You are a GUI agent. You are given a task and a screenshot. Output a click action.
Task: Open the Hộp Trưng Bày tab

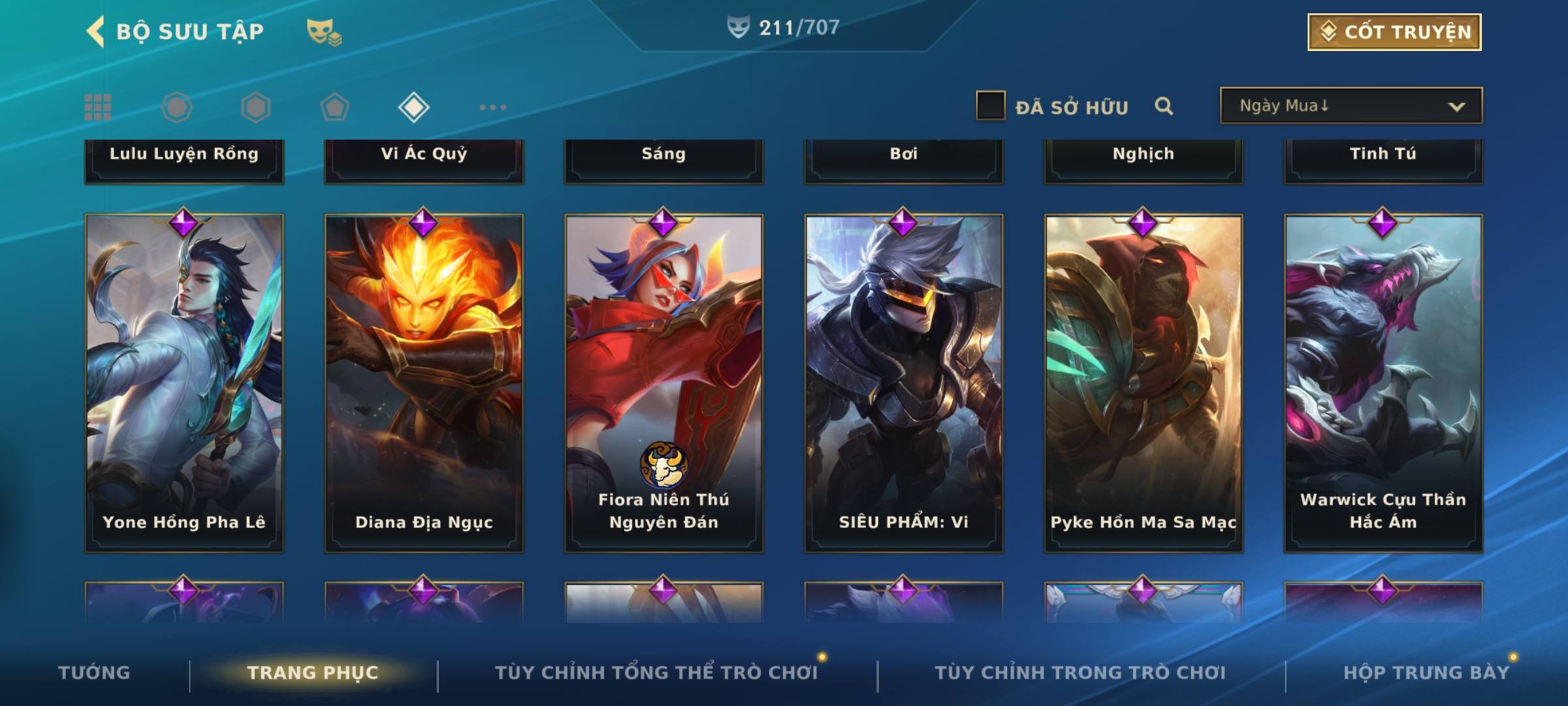[1426, 672]
